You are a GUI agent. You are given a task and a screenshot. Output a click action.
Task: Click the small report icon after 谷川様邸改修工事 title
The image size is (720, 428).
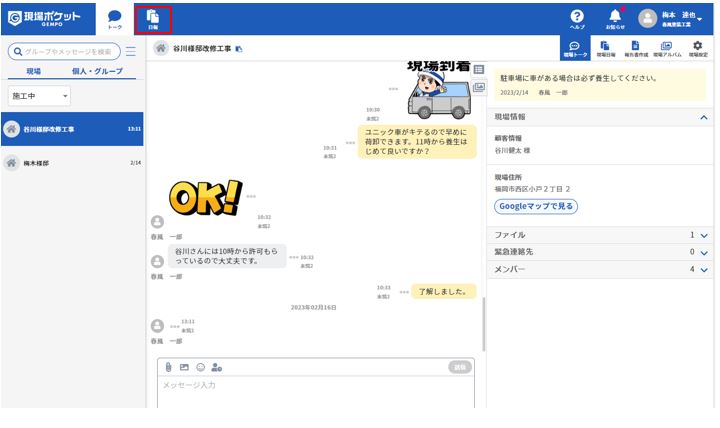239,49
